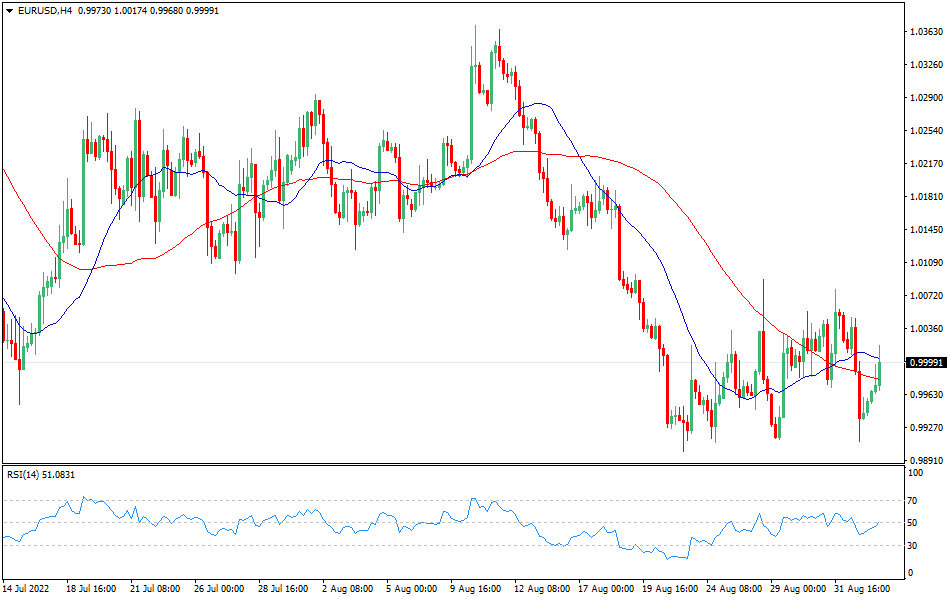
Task: Click the 31 Aug 16:00 date label
Action: click(x=862, y=589)
